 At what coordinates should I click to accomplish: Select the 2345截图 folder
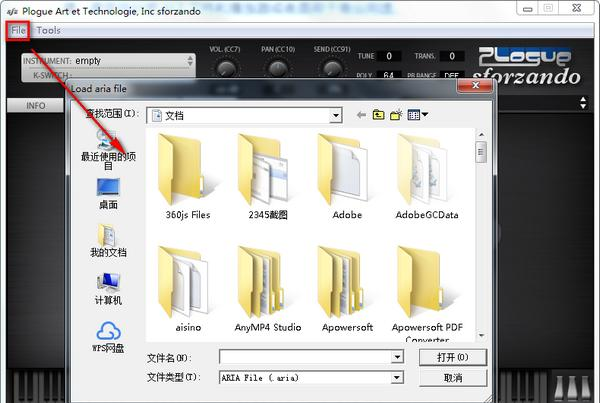[267, 177]
